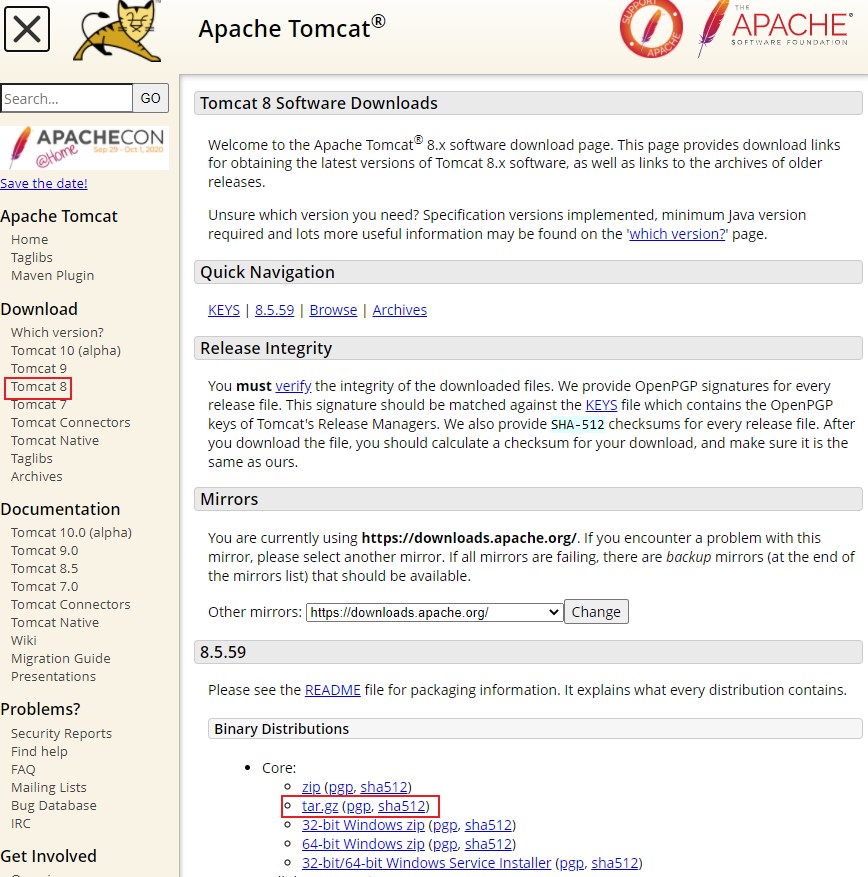Screen dimensions: 868x877
Task: Open the Mailing Lists link
Action: [49, 788]
